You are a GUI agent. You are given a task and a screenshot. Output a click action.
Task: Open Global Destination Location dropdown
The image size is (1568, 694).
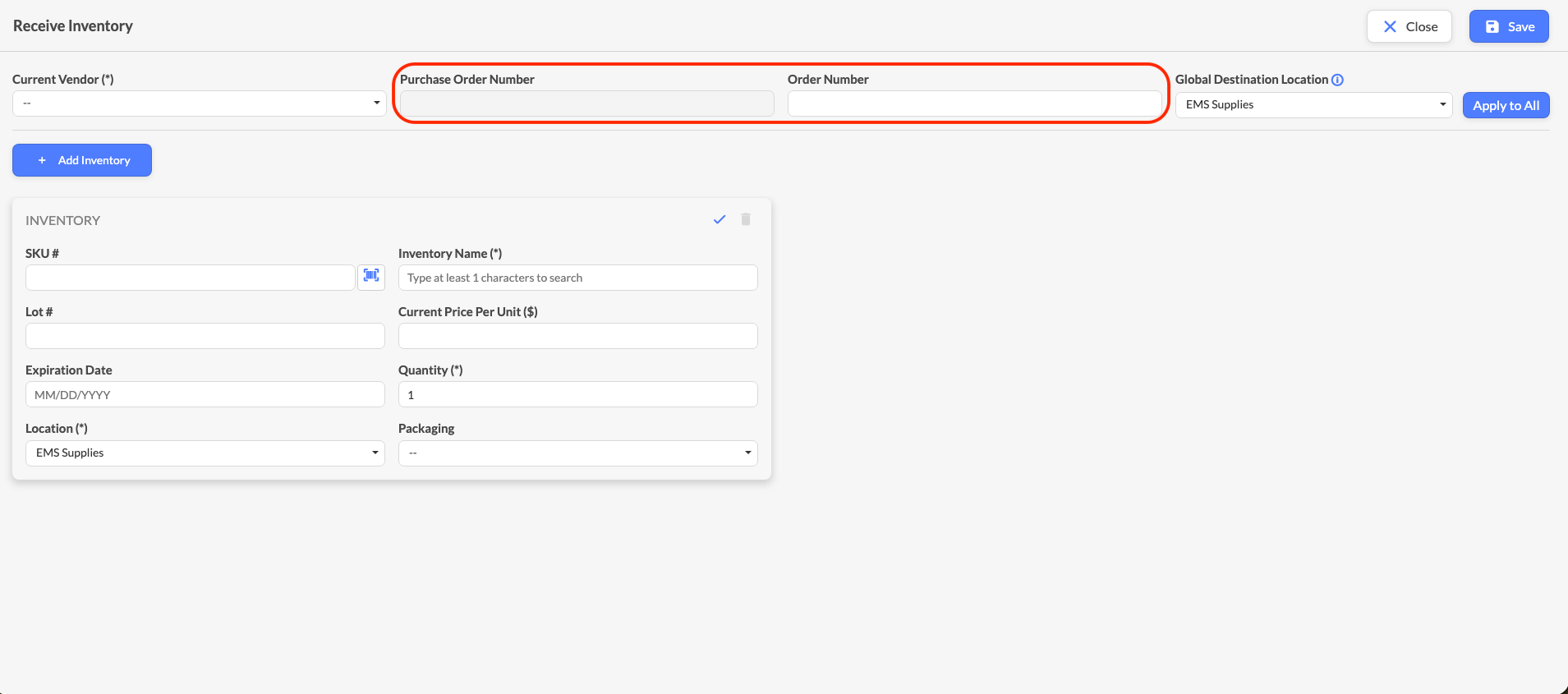tap(1314, 105)
